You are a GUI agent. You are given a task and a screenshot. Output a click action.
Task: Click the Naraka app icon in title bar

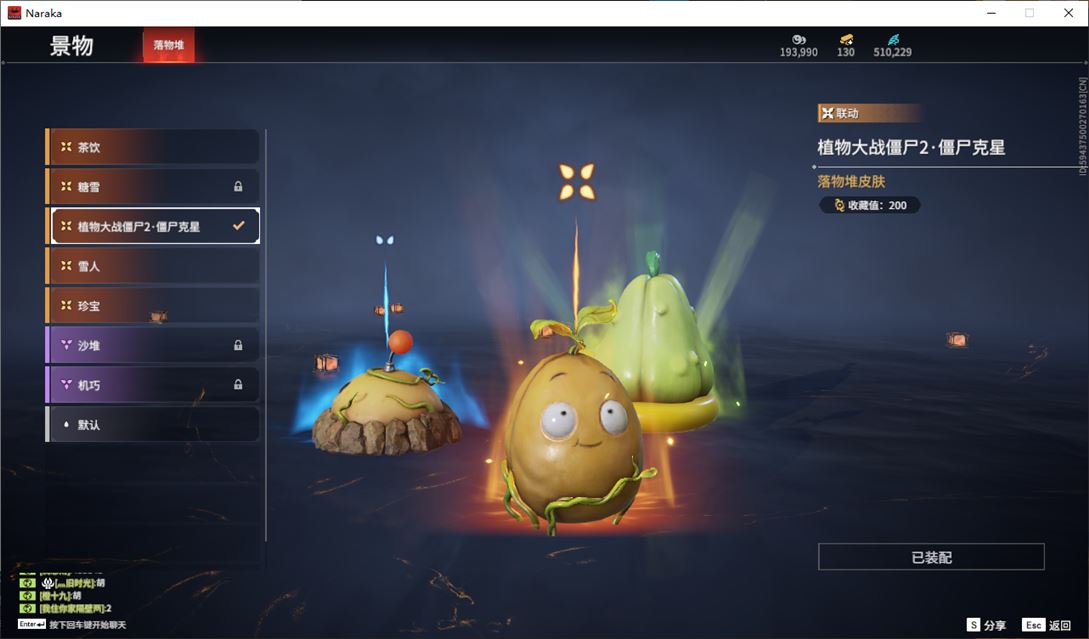tap(14, 13)
